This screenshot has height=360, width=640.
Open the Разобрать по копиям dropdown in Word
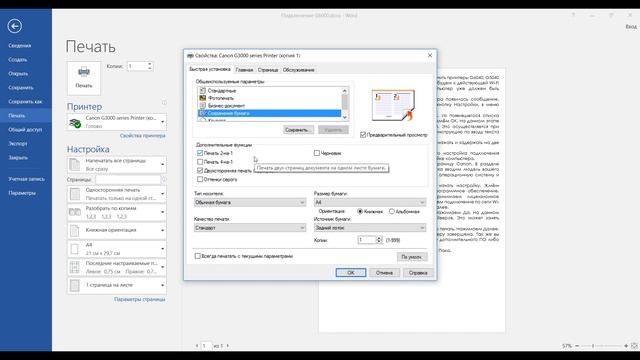coord(117,212)
